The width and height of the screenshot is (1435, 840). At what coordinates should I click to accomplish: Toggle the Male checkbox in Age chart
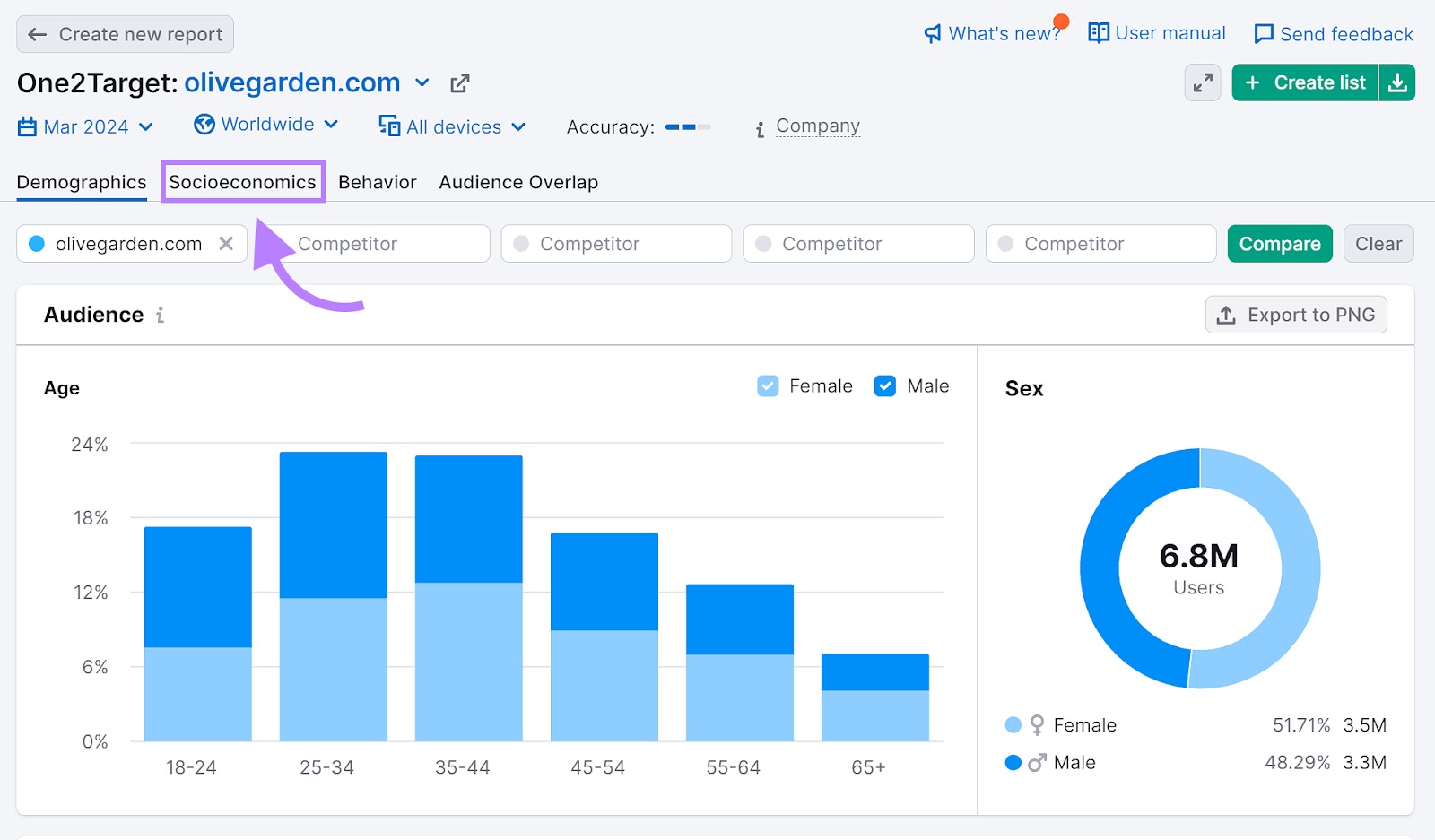(885, 386)
